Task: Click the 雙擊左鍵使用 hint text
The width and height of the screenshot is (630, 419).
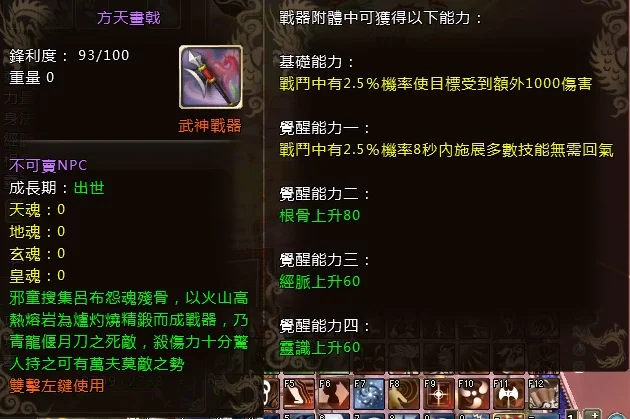Action: (57, 385)
